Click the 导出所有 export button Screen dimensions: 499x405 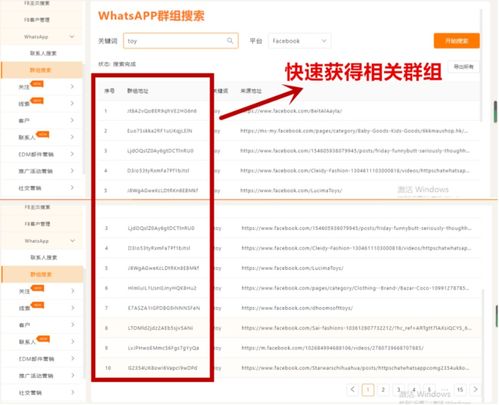coord(463,67)
